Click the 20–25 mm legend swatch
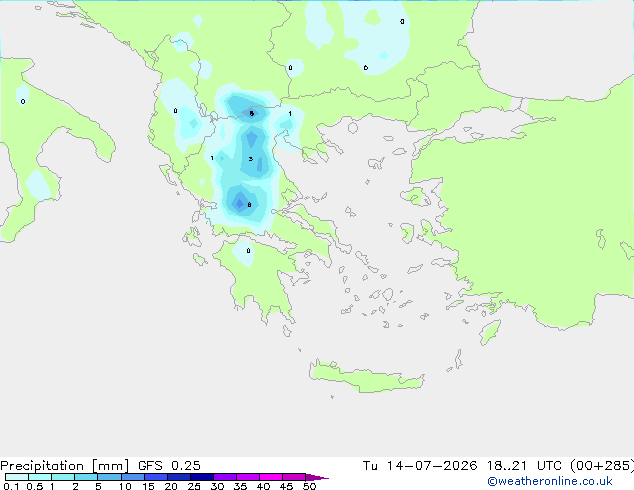 click(179, 477)
